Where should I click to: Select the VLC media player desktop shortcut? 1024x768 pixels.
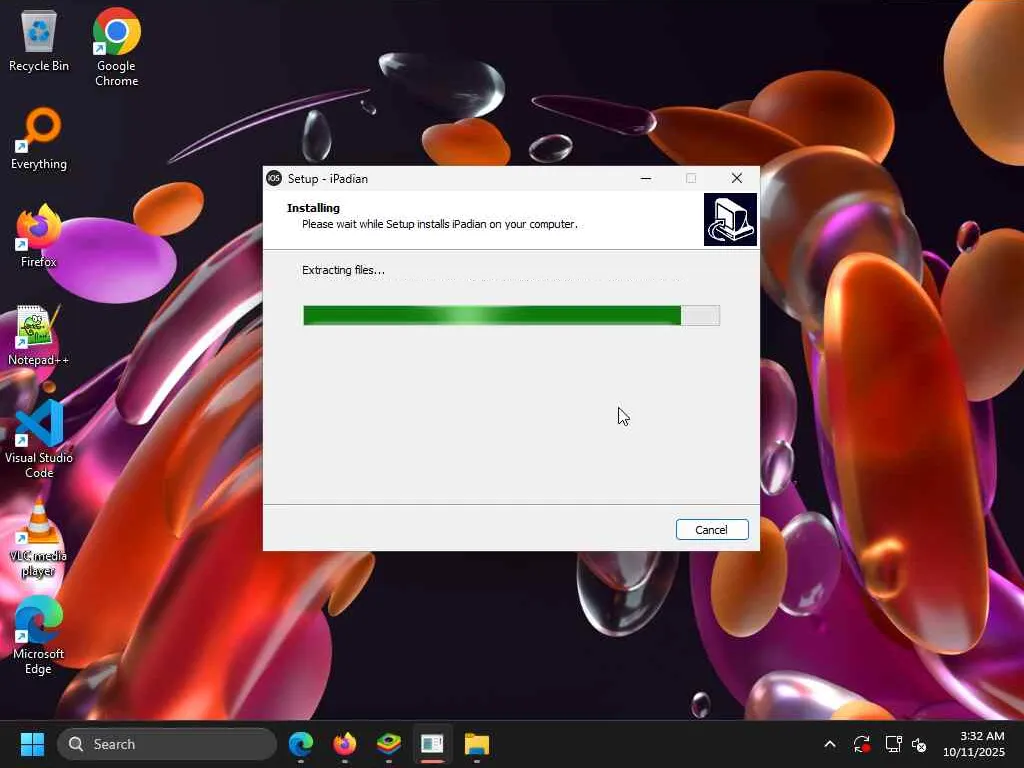pos(39,538)
